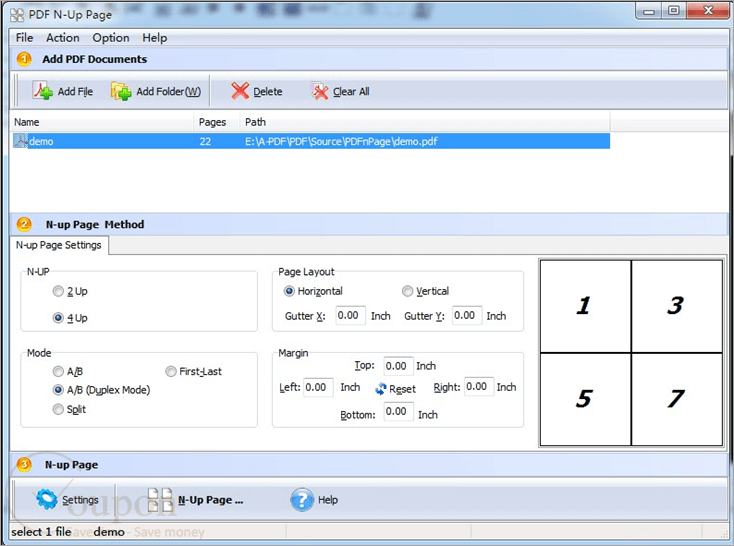Click the red Delete X icon

pos(240,91)
